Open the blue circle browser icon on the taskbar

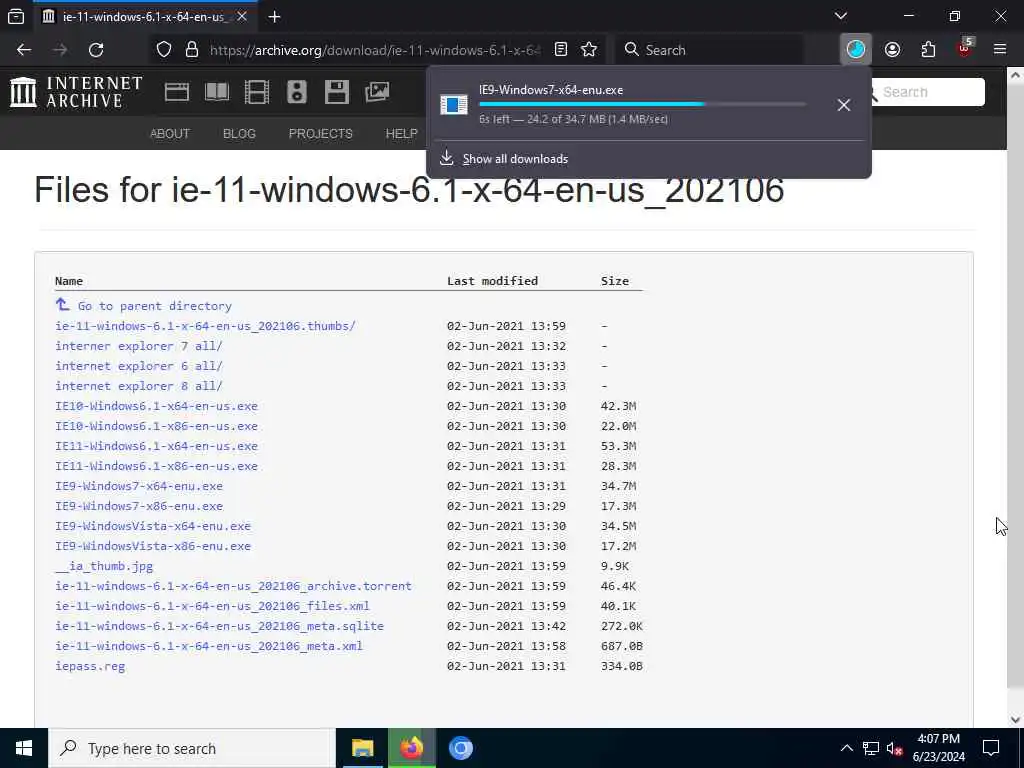[x=460, y=748]
